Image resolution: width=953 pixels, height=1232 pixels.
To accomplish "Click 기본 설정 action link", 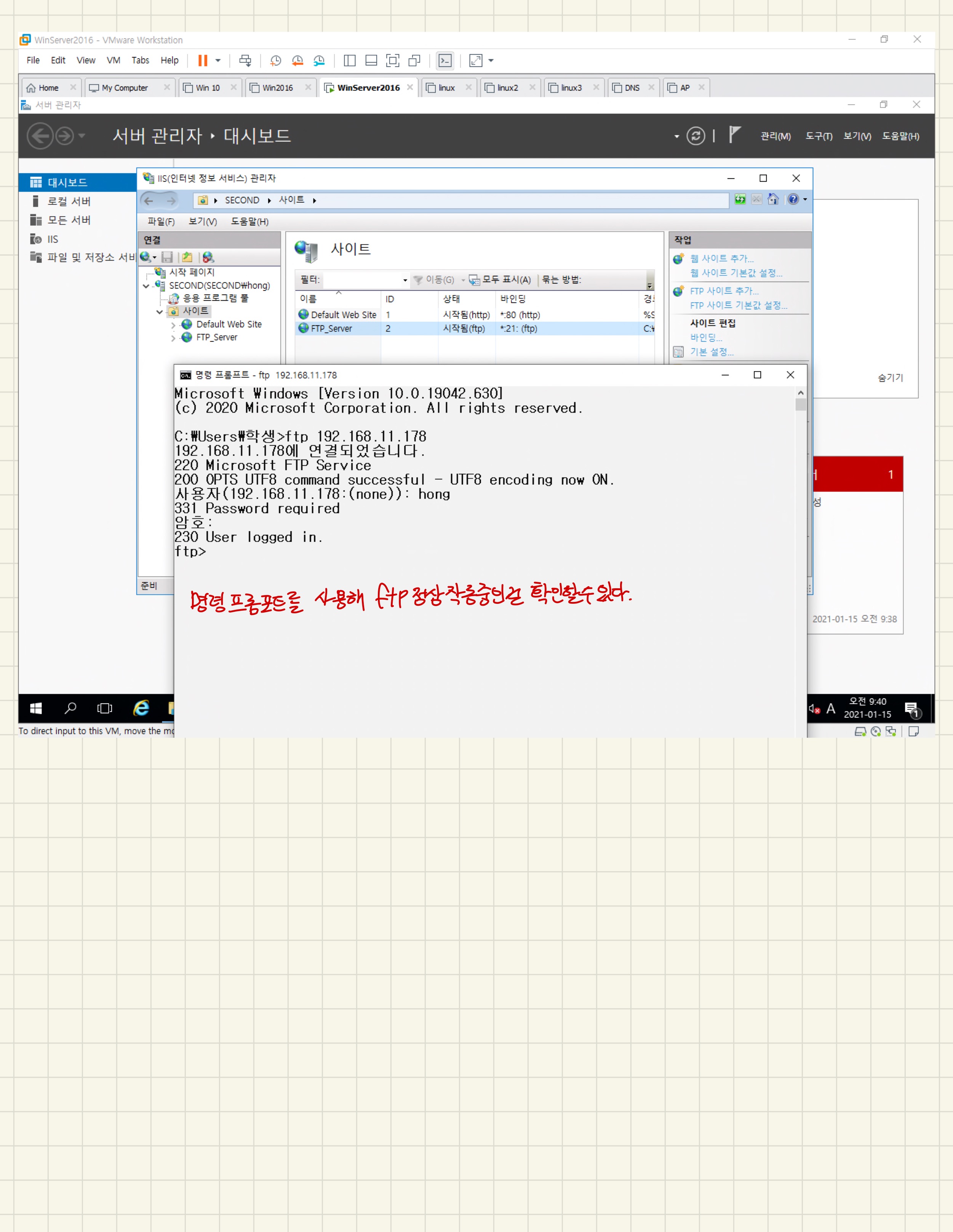I will (x=712, y=352).
